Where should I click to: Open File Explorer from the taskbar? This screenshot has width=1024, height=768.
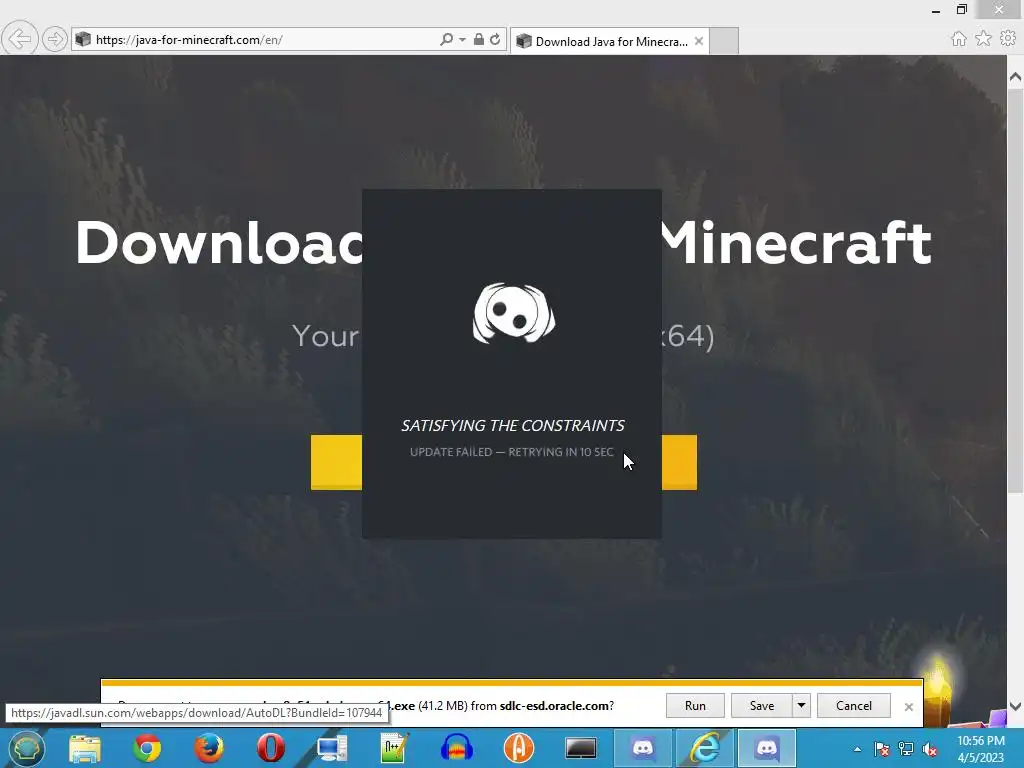pos(85,748)
